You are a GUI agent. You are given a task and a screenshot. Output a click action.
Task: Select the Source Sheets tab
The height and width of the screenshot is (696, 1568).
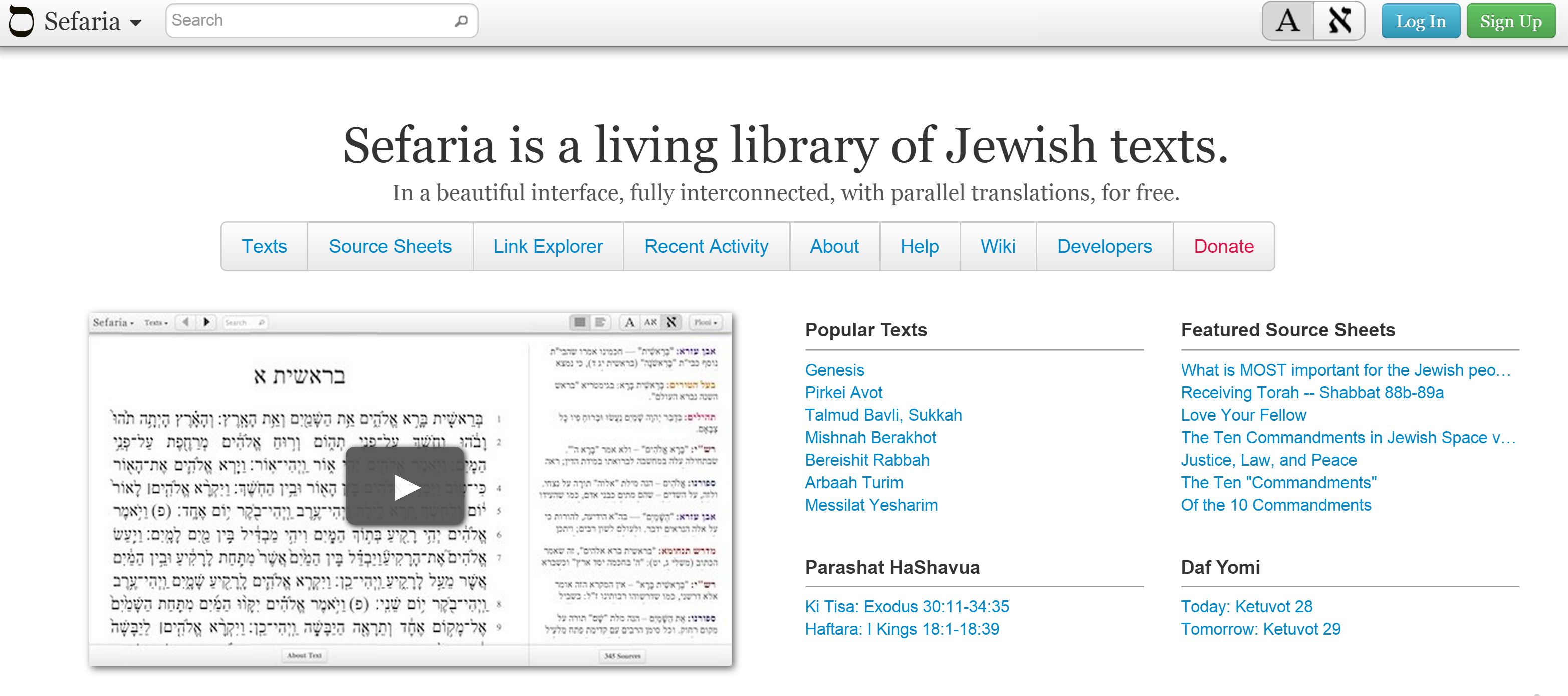389,246
